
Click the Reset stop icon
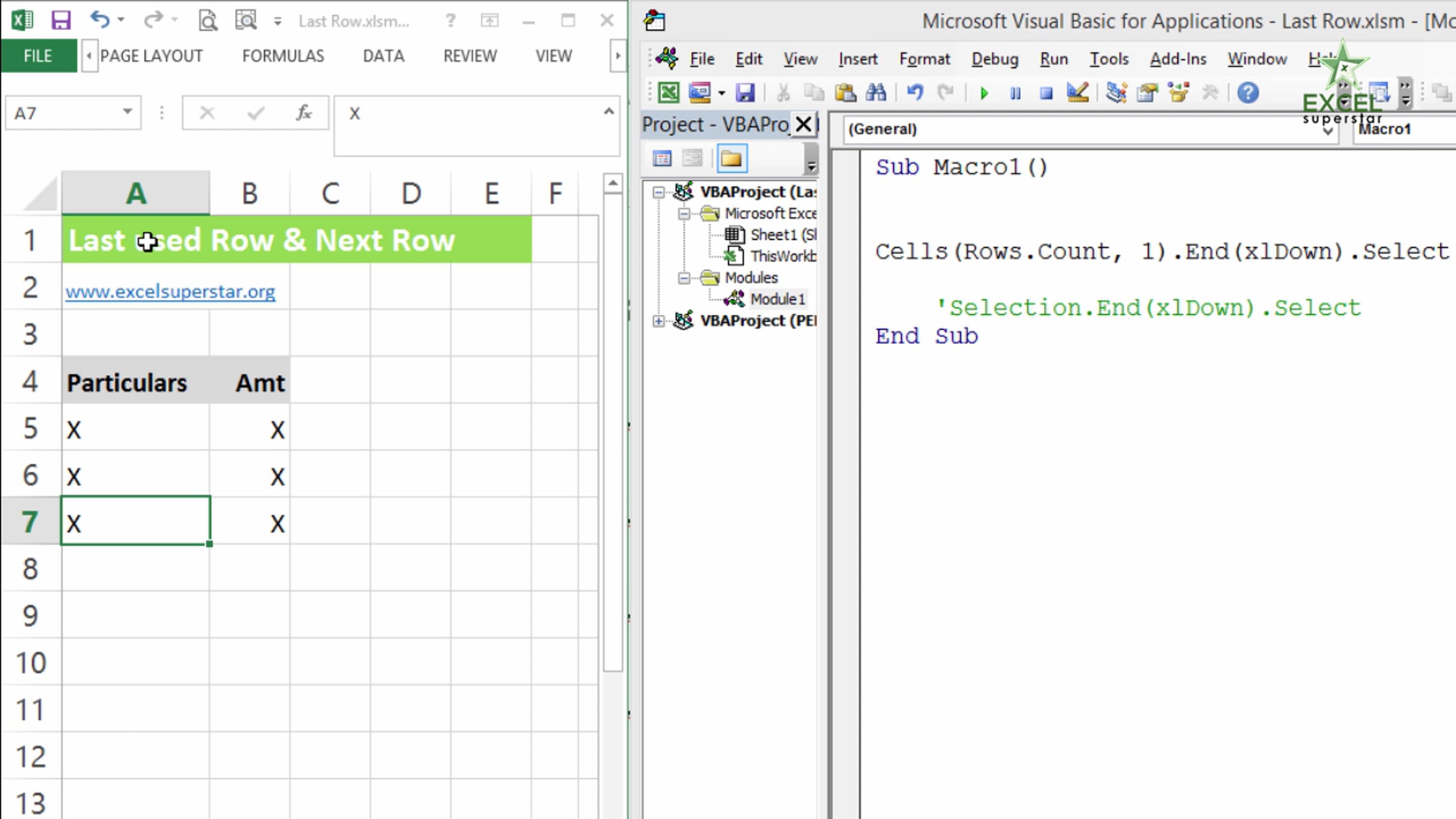pyautogui.click(x=1046, y=93)
